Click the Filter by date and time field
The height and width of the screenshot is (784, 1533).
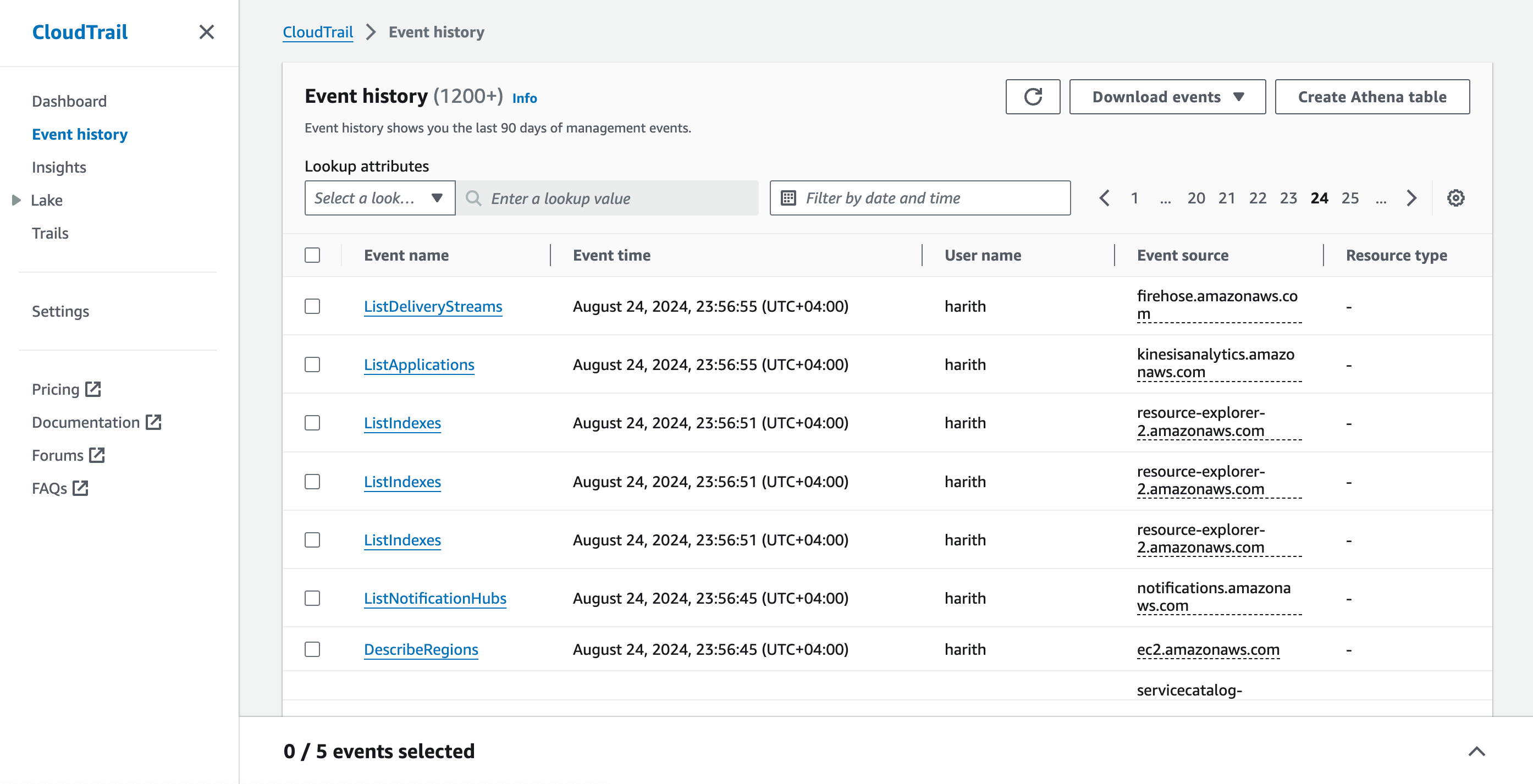[920, 198]
